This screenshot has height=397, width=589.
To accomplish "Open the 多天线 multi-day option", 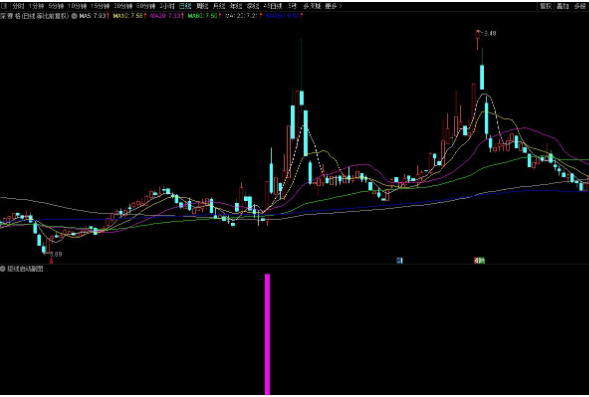I will tap(312, 6).
